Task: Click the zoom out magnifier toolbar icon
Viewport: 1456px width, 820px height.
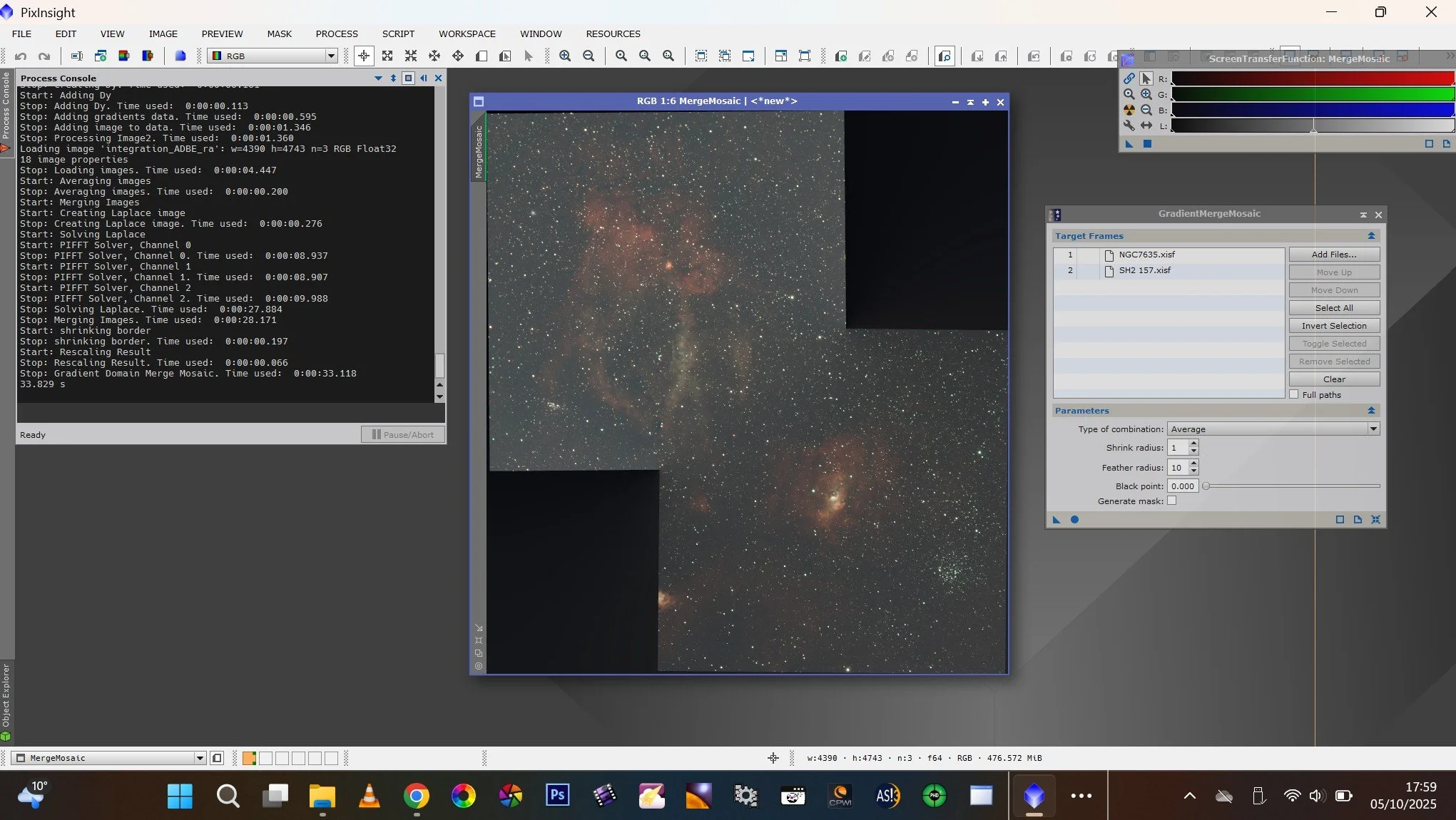Action: coord(589,56)
